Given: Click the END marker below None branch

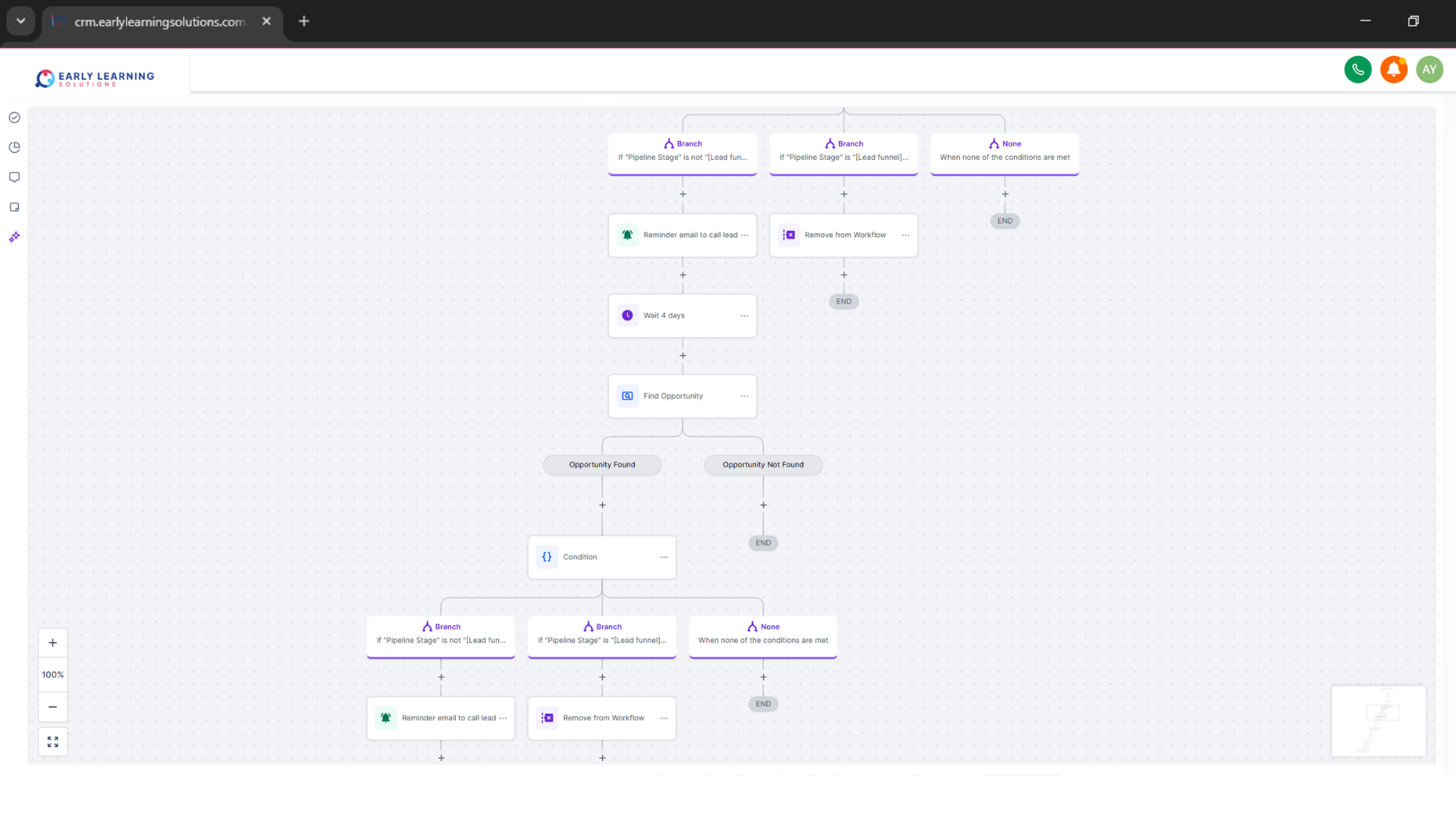Looking at the screenshot, I should point(1005,221).
